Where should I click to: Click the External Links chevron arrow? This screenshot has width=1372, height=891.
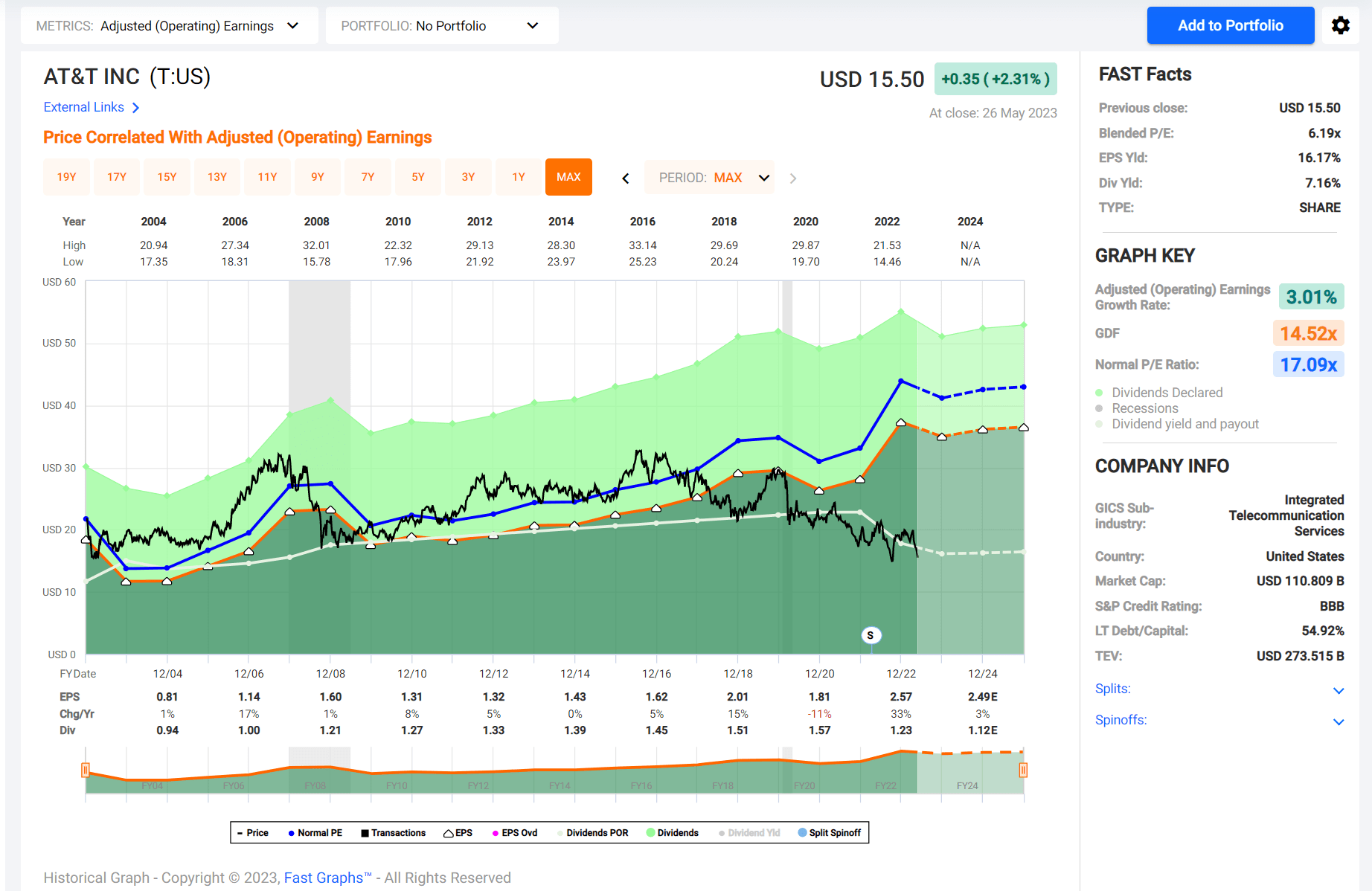click(135, 108)
